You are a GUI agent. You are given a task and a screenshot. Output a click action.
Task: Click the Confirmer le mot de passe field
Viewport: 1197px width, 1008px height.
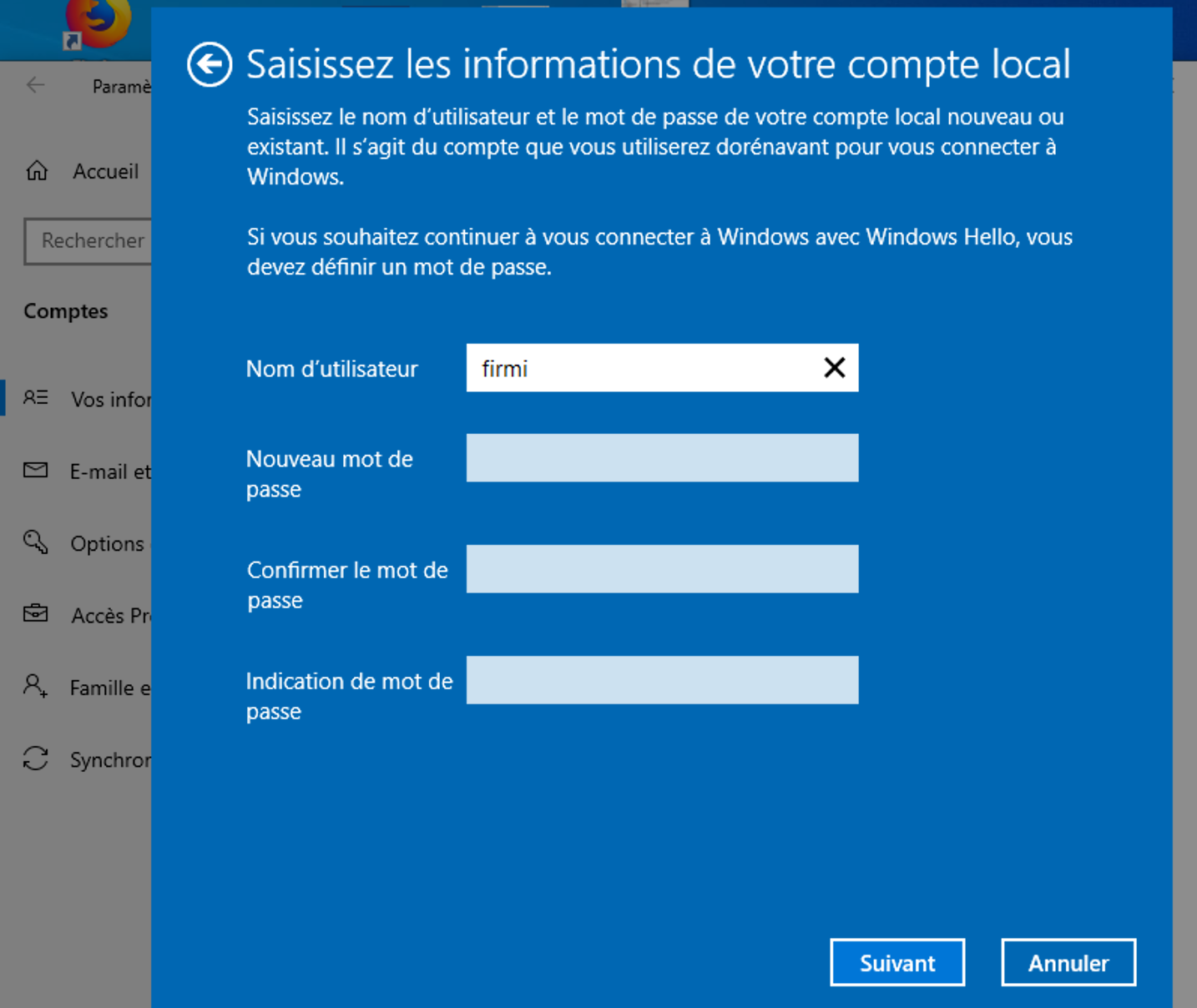[x=662, y=569]
